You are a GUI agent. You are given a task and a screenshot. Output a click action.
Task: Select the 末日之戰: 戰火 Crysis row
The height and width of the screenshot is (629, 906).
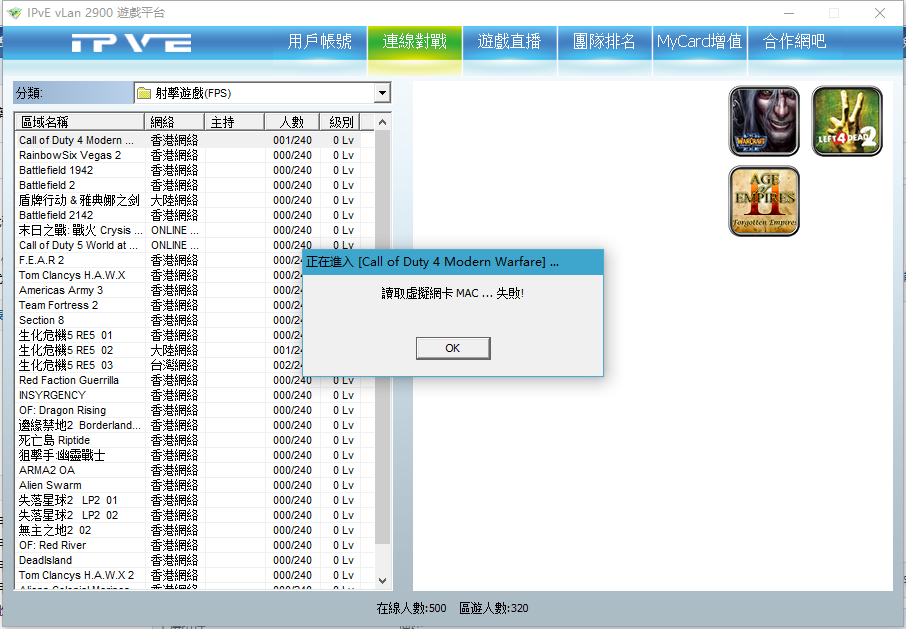pos(194,230)
